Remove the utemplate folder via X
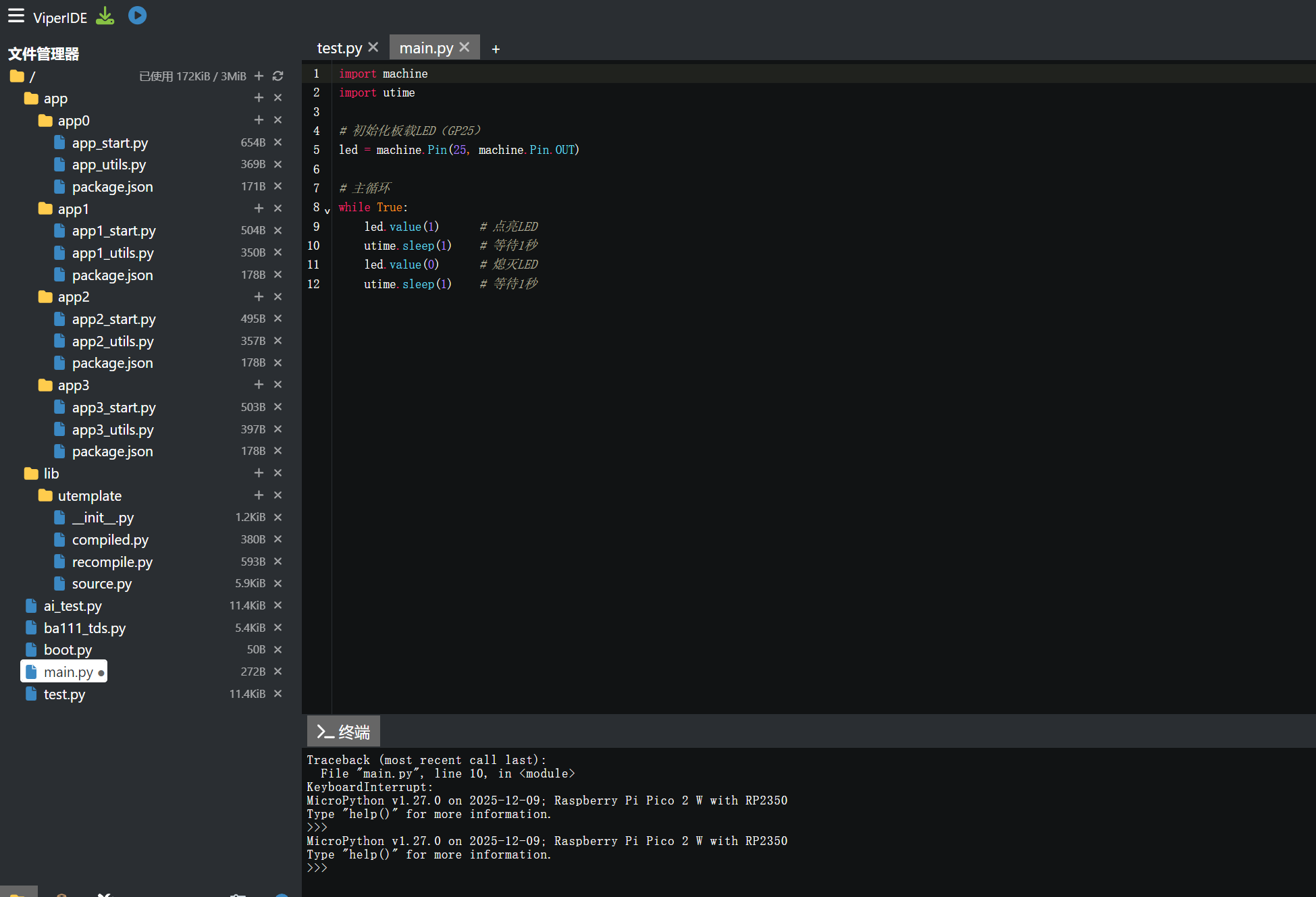The width and height of the screenshot is (1316, 897). tap(278, 495)
